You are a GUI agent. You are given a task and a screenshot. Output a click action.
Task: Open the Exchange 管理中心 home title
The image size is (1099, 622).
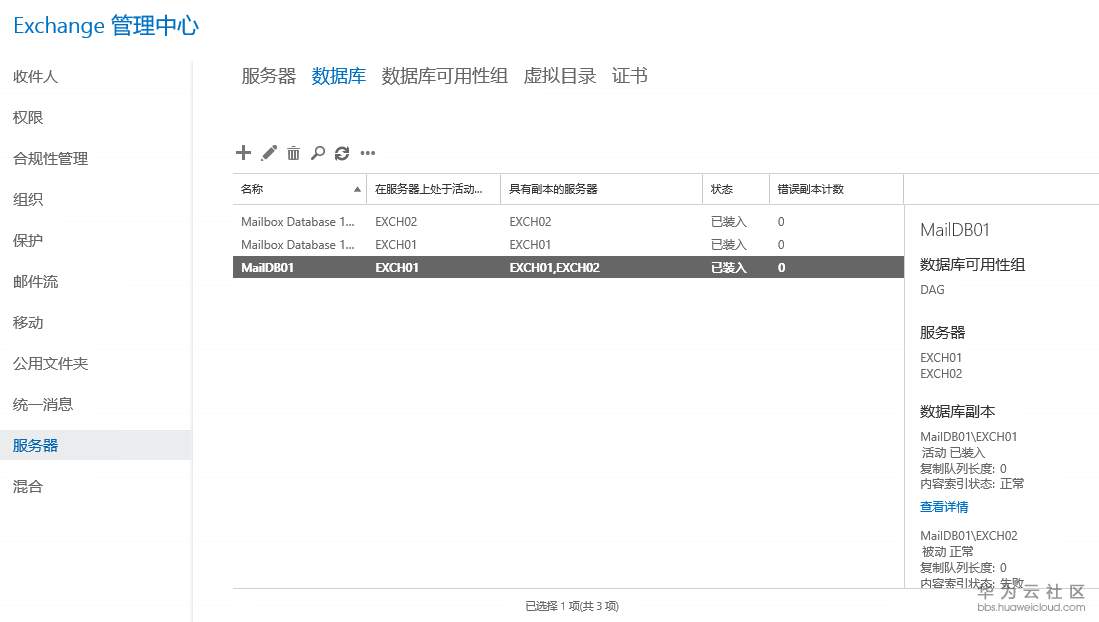(104, 26)
